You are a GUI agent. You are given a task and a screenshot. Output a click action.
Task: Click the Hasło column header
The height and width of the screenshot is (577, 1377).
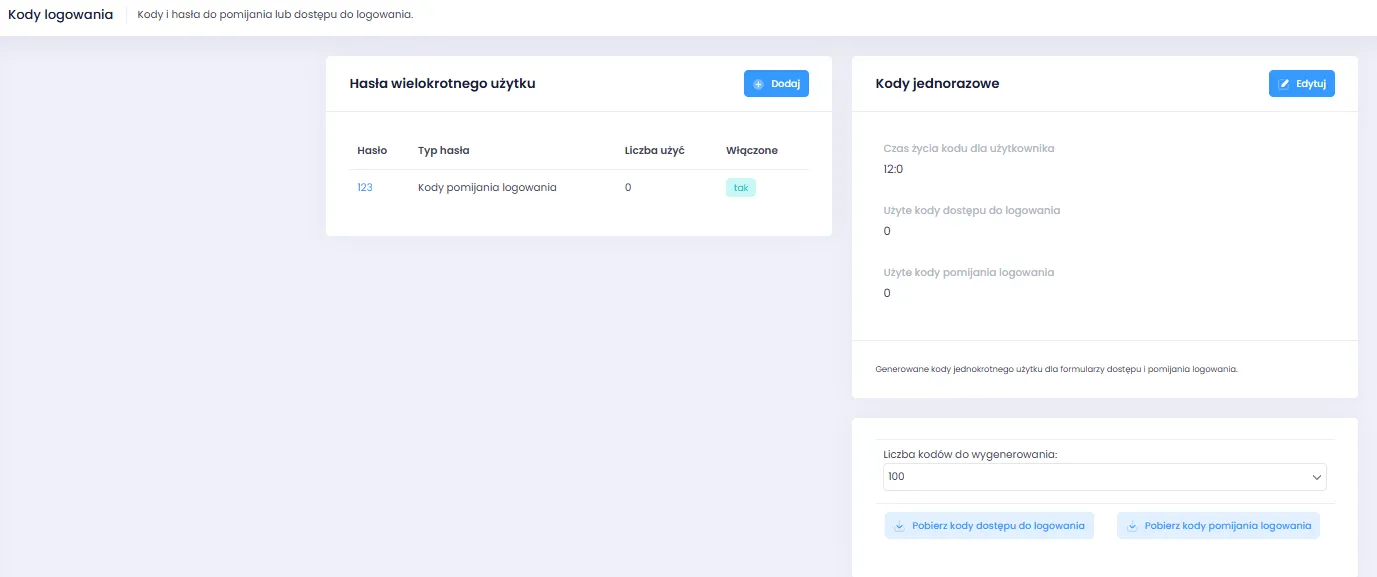(372, 150)
